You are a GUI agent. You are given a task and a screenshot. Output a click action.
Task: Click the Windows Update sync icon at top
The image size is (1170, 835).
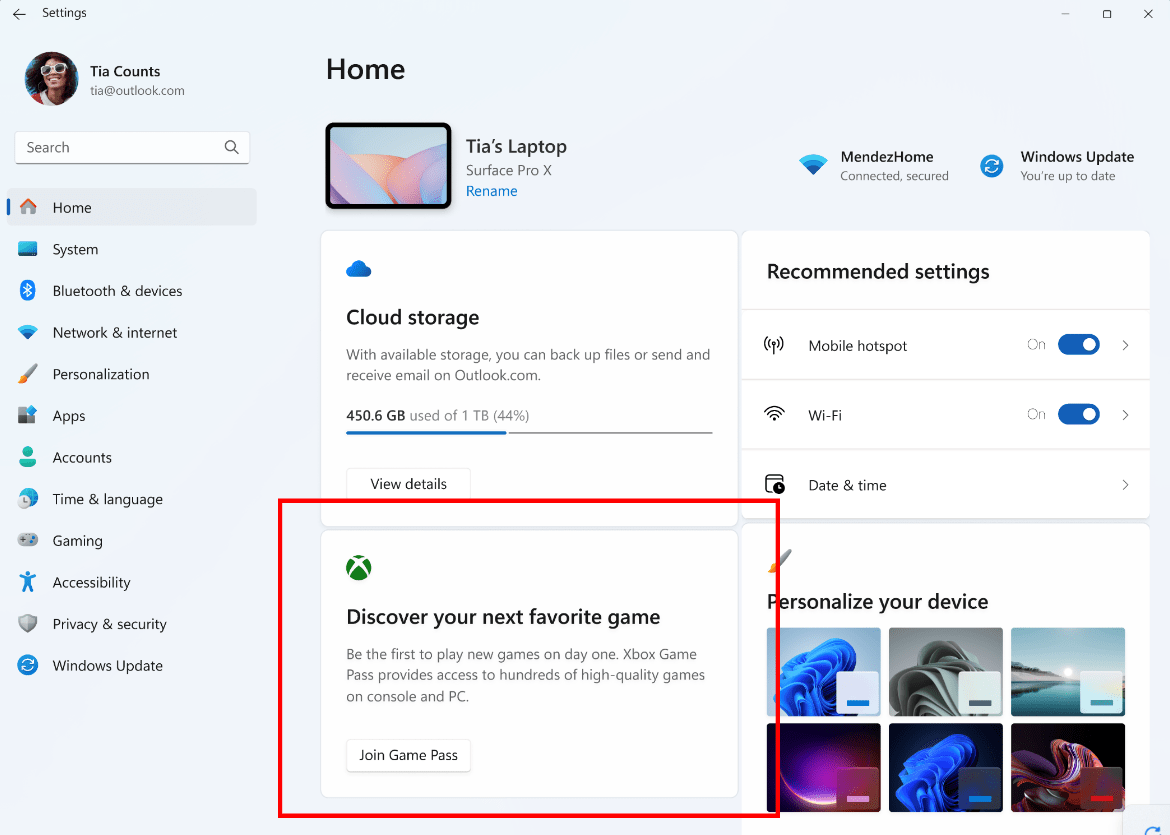coord(992,166)
